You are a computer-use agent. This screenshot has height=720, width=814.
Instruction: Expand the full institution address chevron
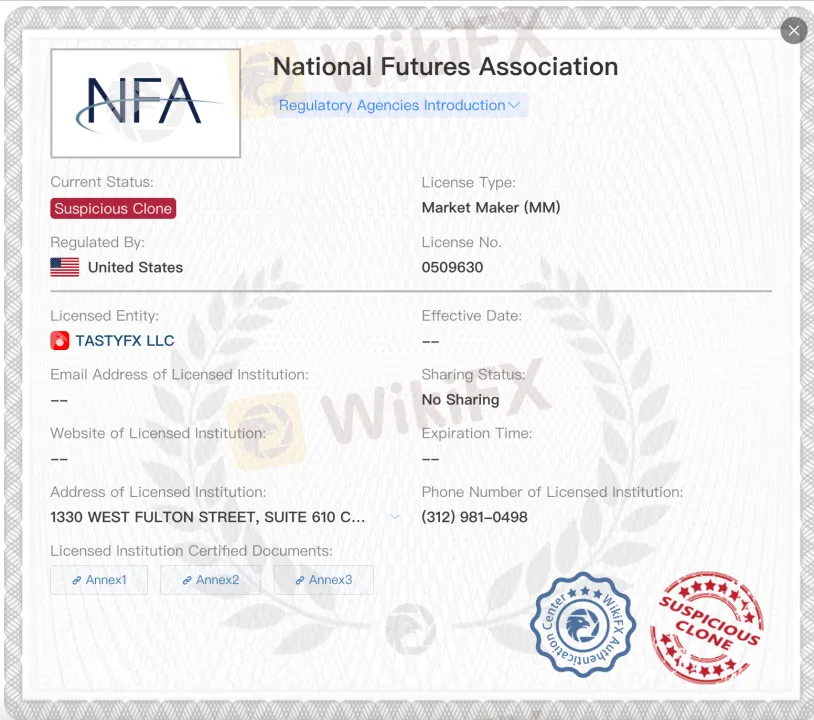click(395, 517)
